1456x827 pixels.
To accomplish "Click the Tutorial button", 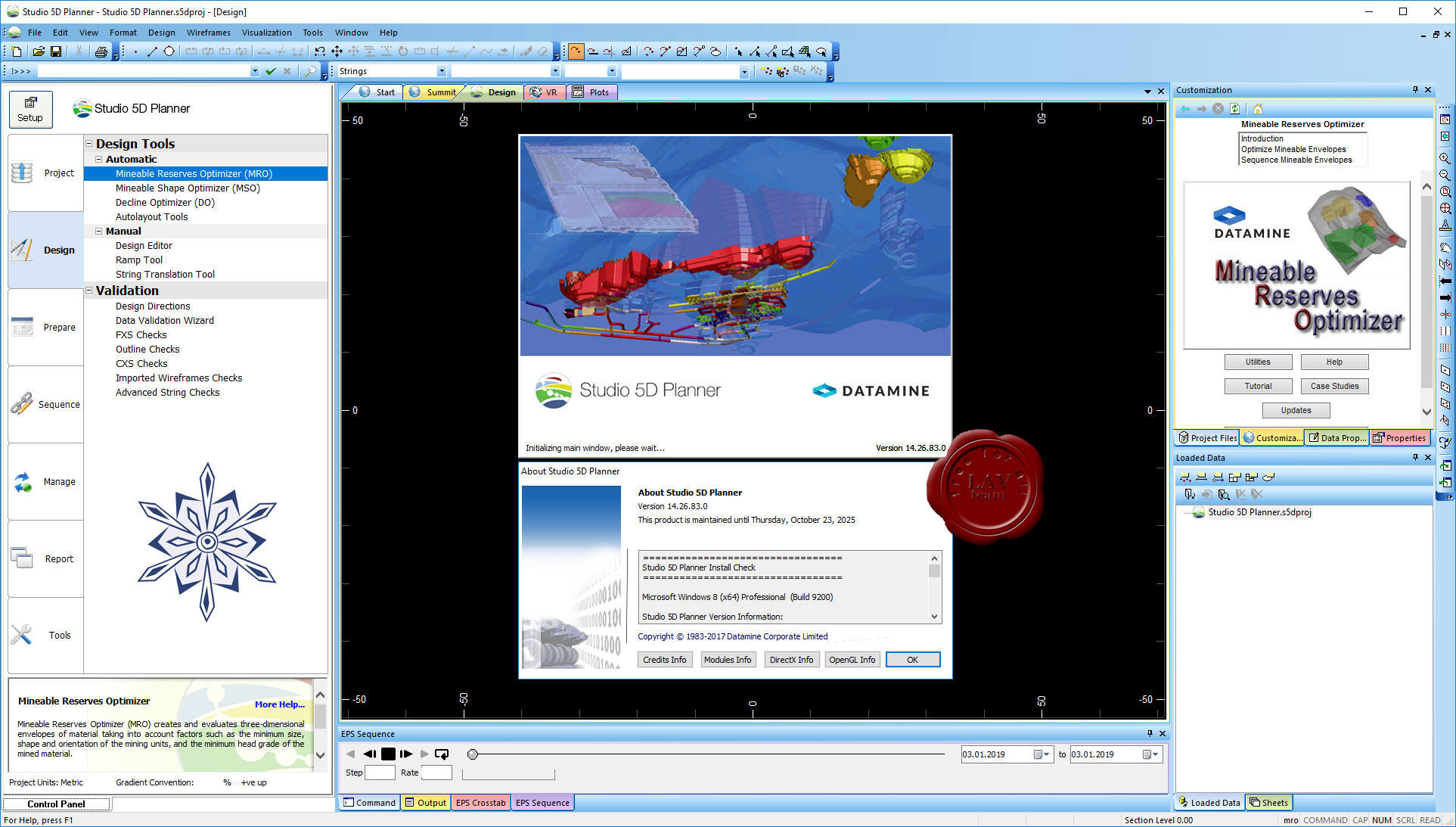I will 1258,386.
